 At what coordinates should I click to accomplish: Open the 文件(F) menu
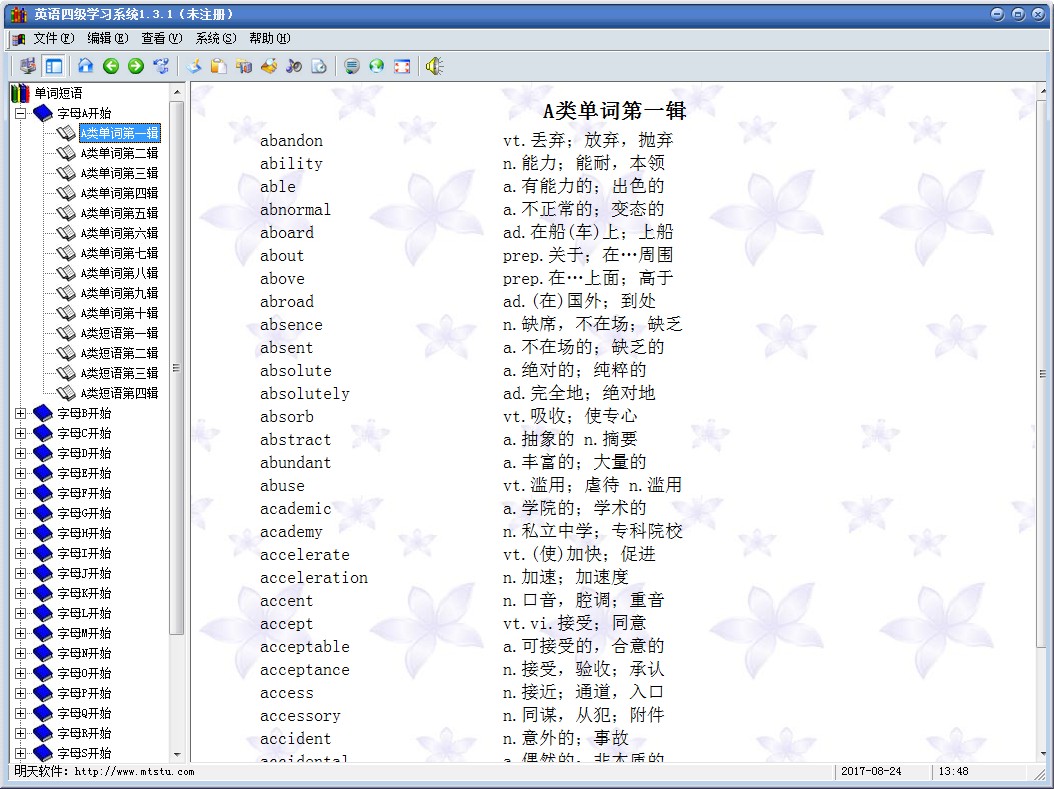coord(53,38)
